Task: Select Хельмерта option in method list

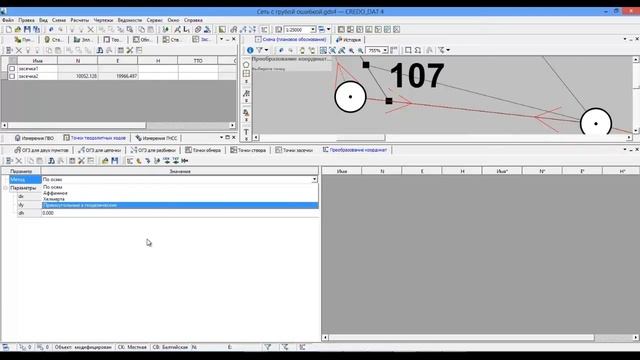Action: click(180, 199)
